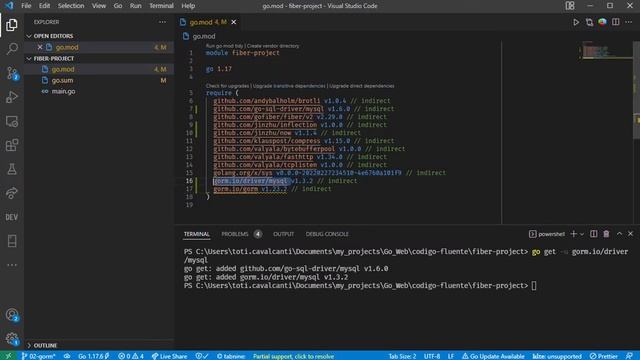The width and height of the screenshot is (640, 360).
Task: Open changes compare icon in editor toolbar
Action: [x=589, y=22]
